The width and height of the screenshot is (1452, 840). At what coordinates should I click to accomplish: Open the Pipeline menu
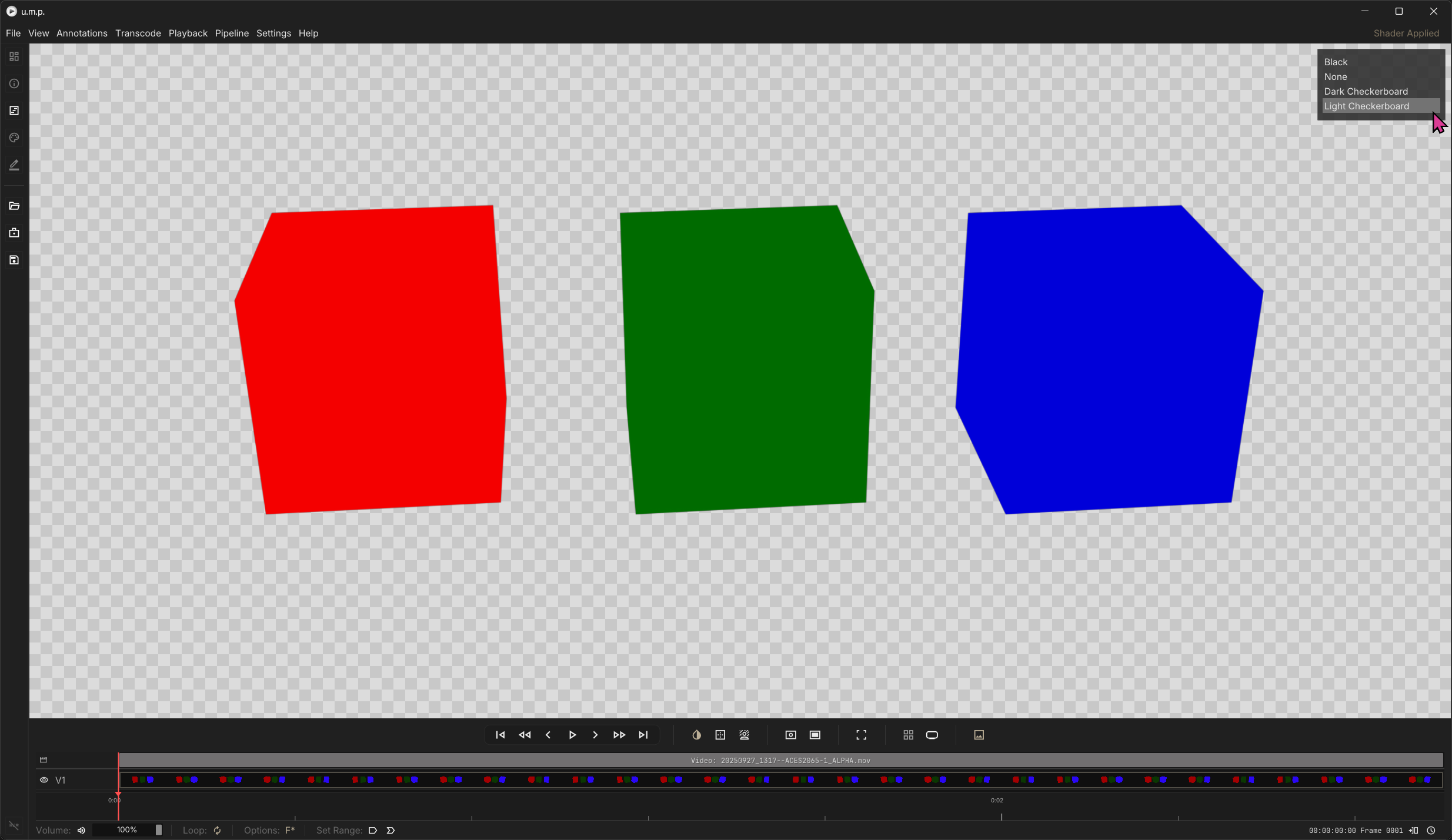[x=231, y=33]
